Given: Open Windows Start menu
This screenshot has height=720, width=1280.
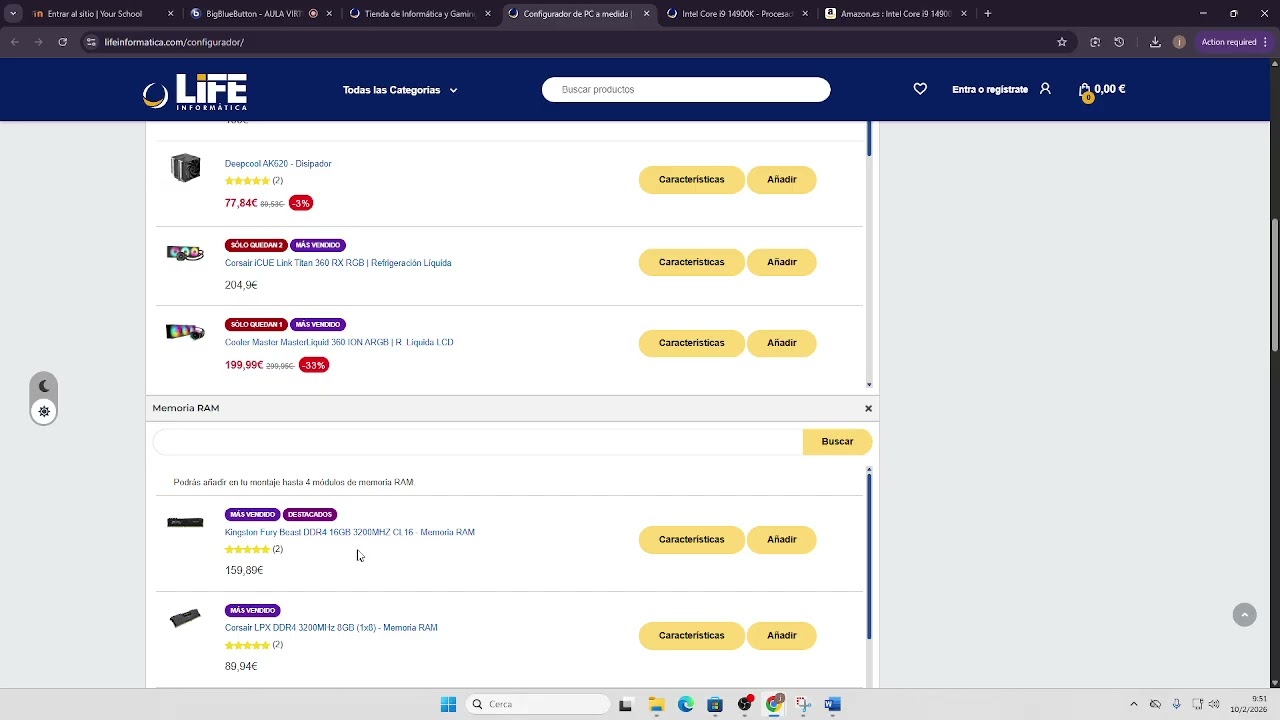Looking at the screenshot, I should 448,704.
